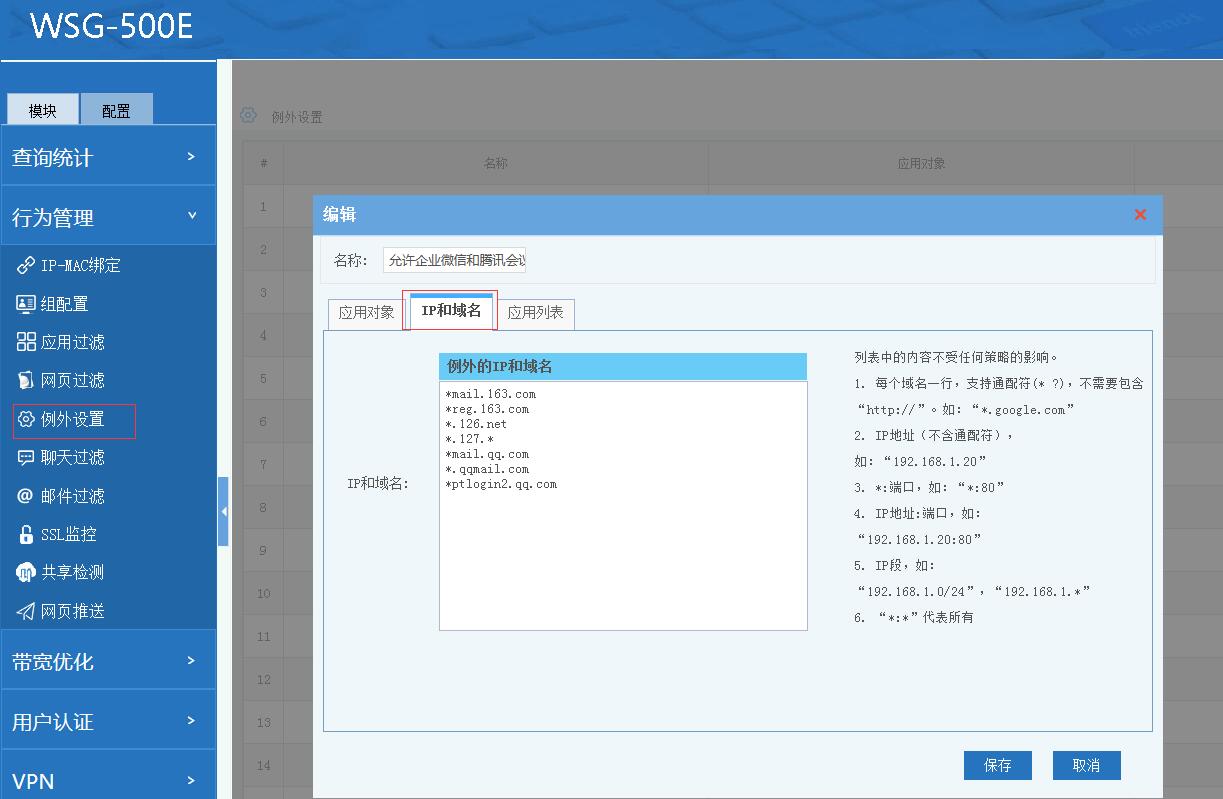Open 组配置 group icon in sidebar
This screenshot has height=799, width=1223.
click(26, 304)
